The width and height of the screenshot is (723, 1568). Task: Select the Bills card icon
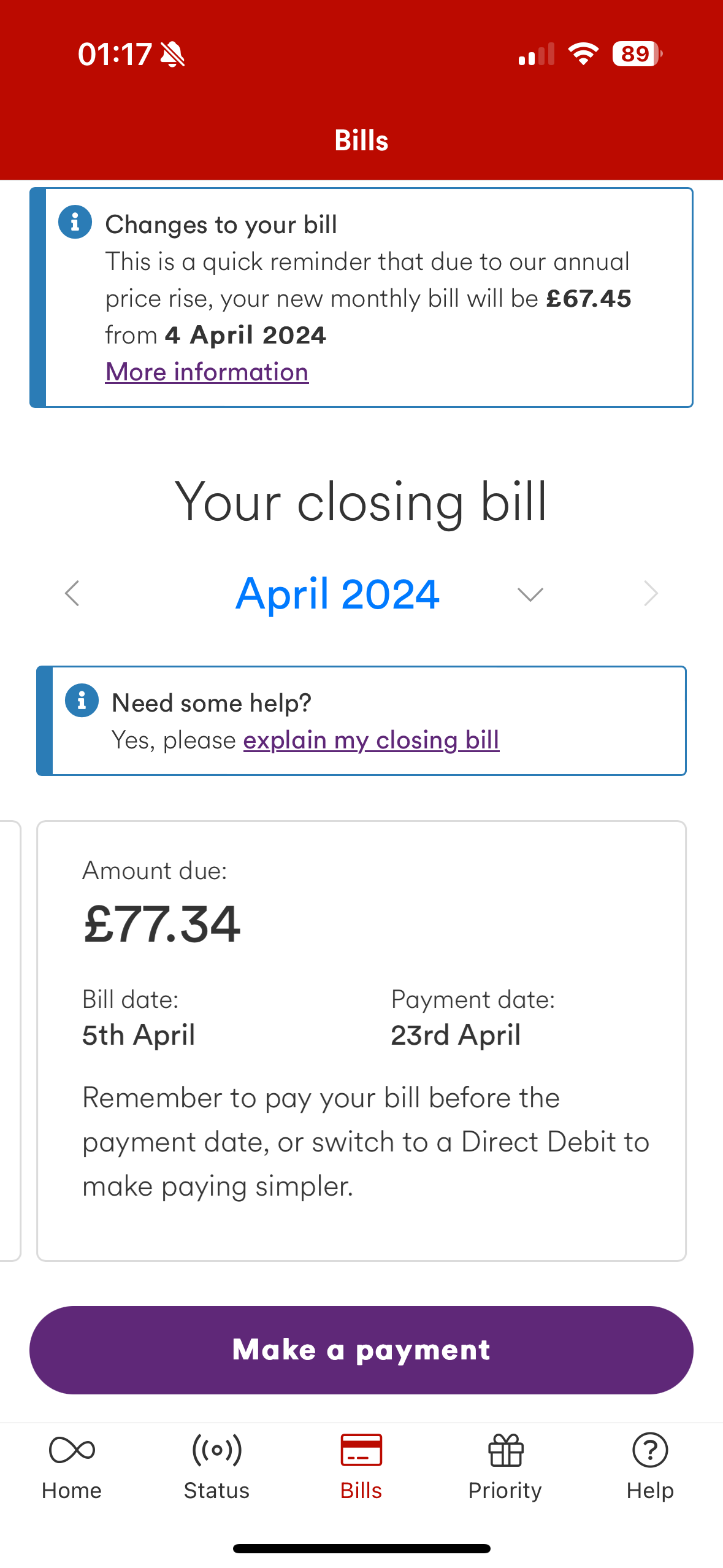(361, 1450)
